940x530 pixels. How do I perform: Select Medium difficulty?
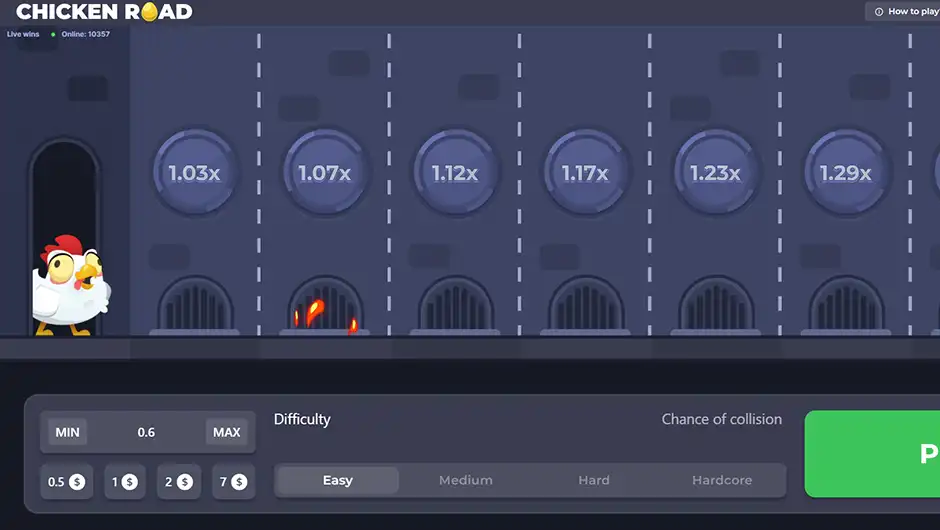[x=466, y=480]
